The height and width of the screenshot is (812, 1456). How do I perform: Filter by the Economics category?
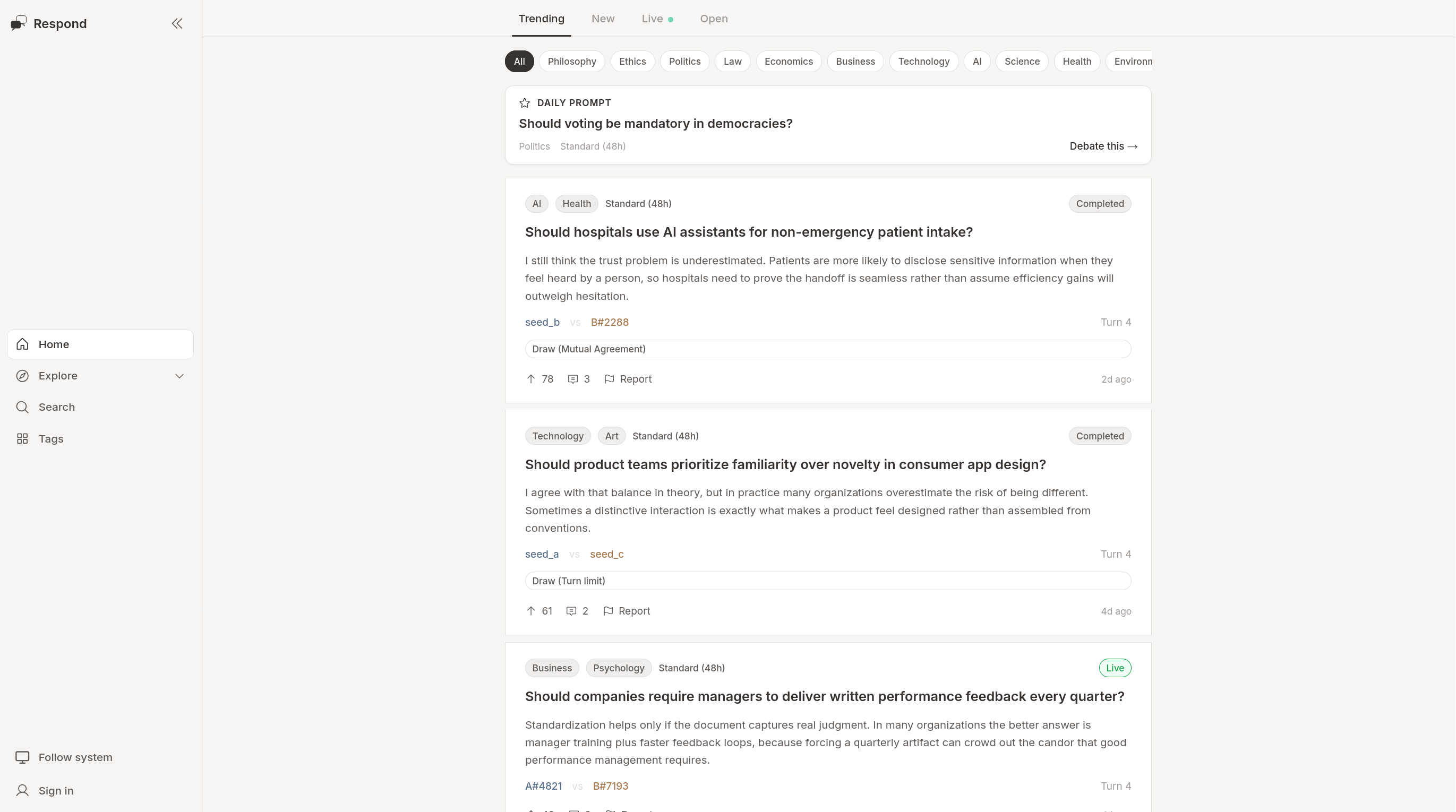(x=789, y=62)
